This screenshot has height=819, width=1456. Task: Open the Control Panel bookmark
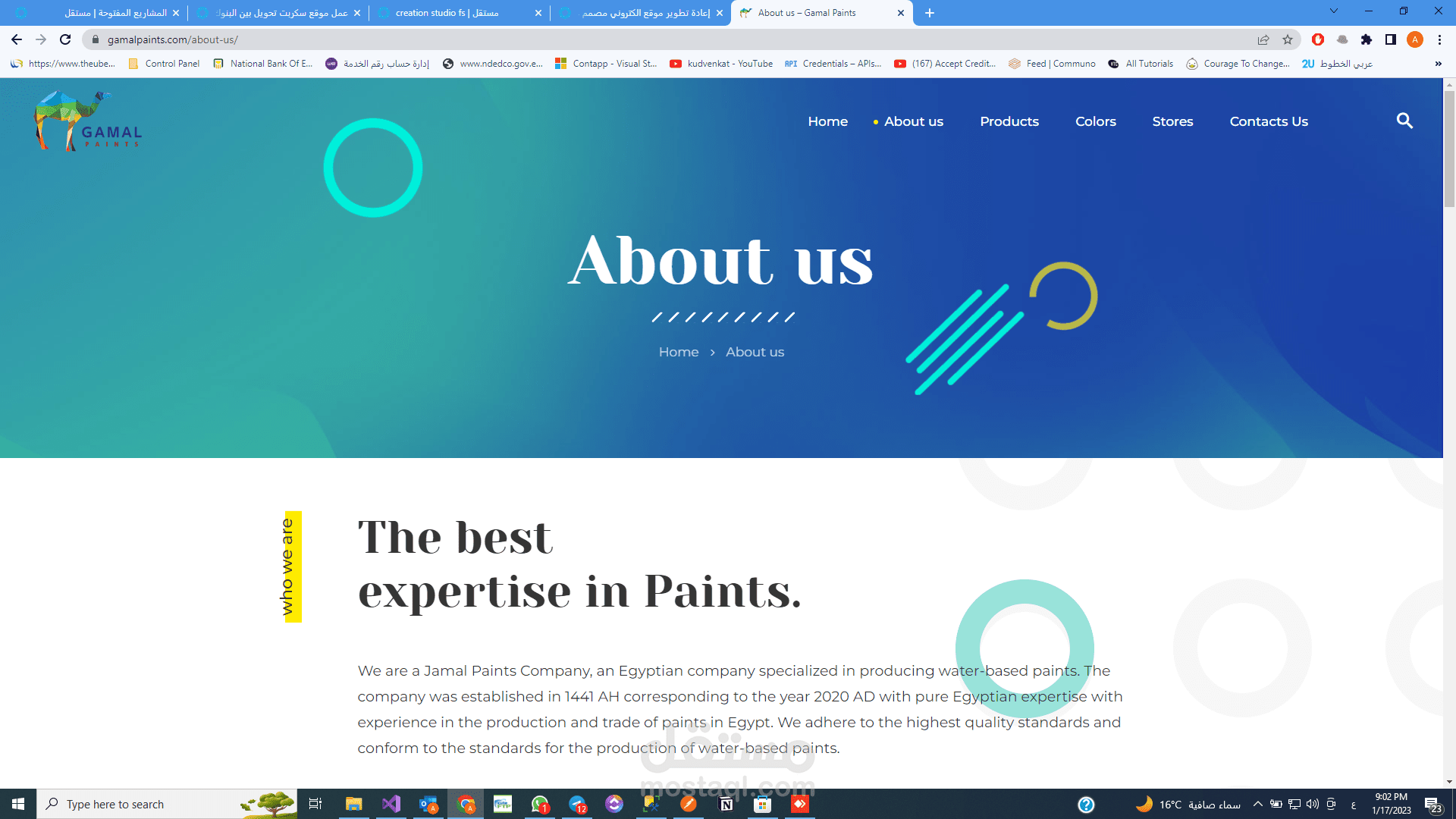coord(164,64)
